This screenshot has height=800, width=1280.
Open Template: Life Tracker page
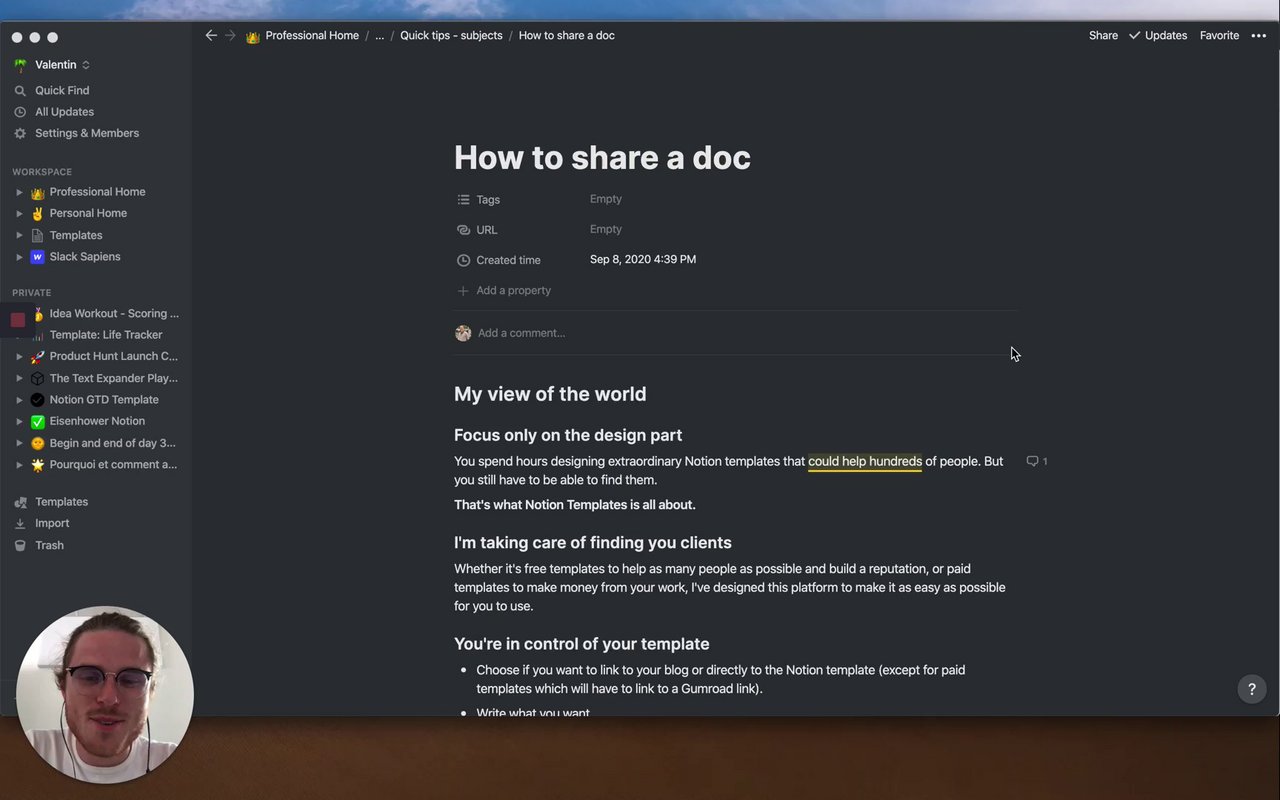[106, 335]
